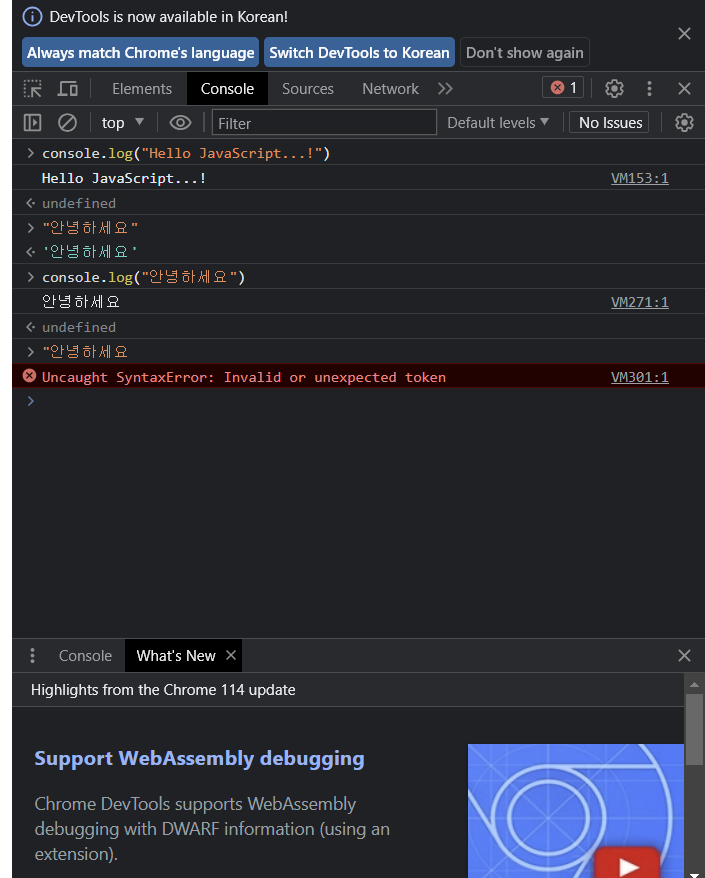Open the DevTools settings gear
Viewport: 705px width, 878px height.
point(614,88)
